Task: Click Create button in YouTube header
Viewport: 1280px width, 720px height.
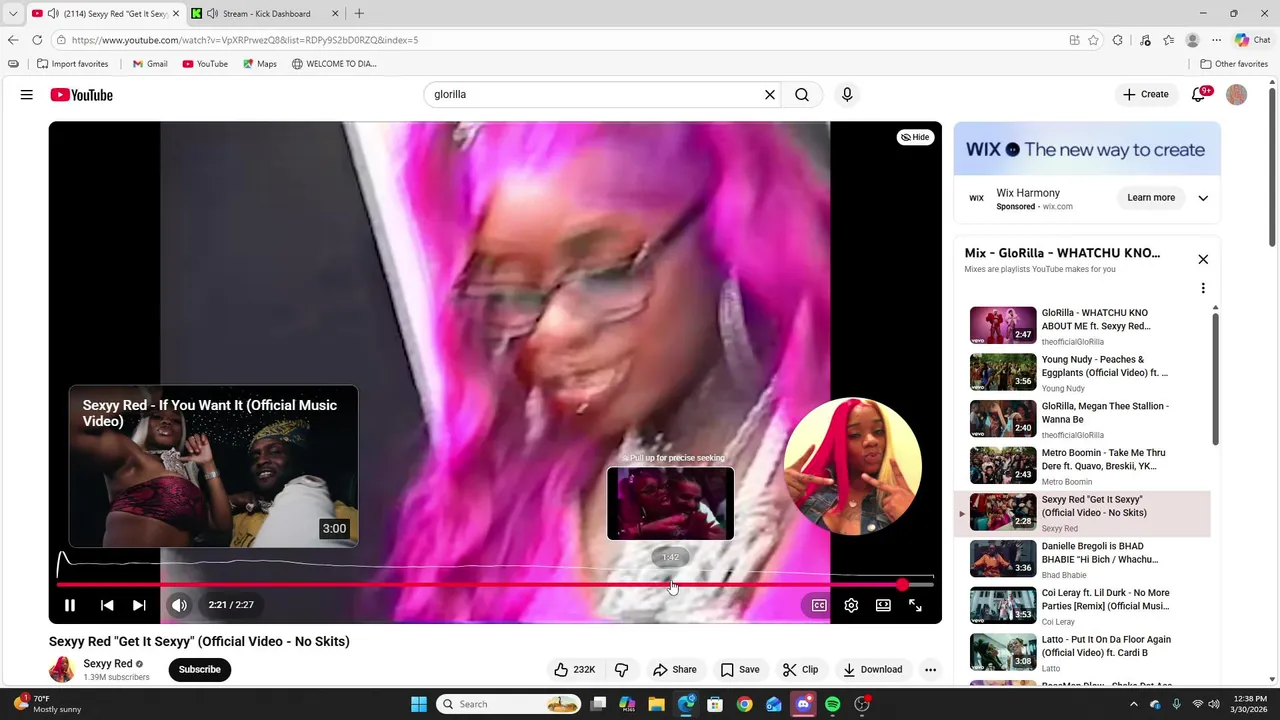Action: coord(1145,95)
